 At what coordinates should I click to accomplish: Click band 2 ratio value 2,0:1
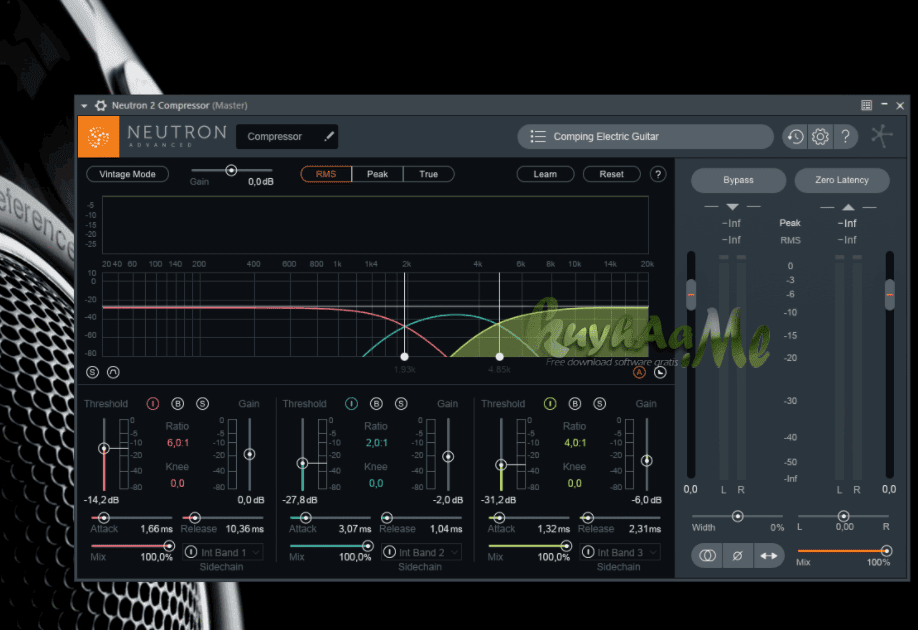[x=376, y=443]
